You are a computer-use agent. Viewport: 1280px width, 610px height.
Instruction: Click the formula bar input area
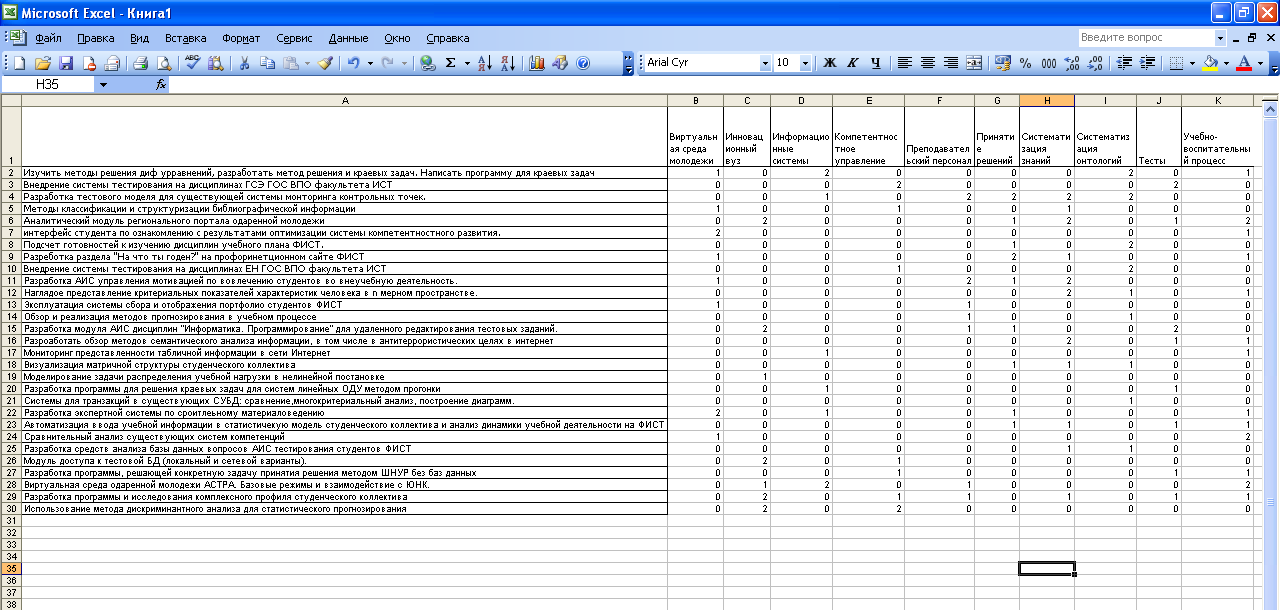tap(723, 85)
